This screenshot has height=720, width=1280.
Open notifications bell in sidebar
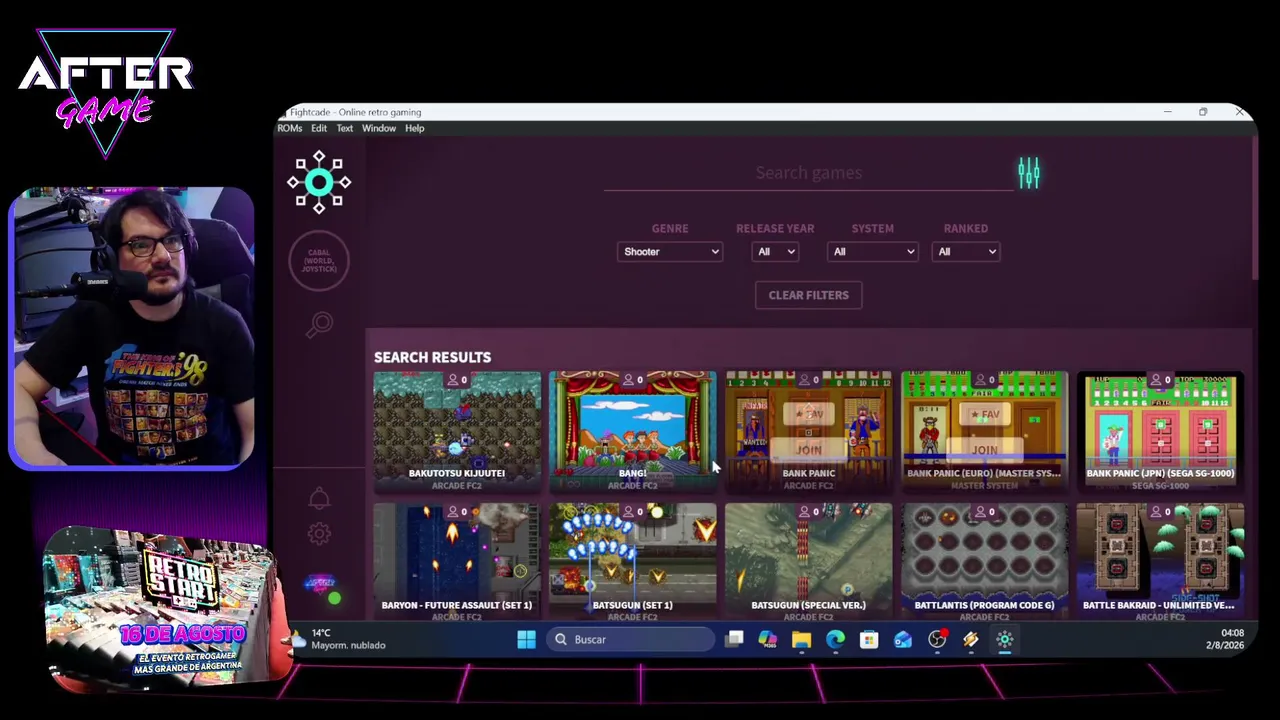click(319, 497)
